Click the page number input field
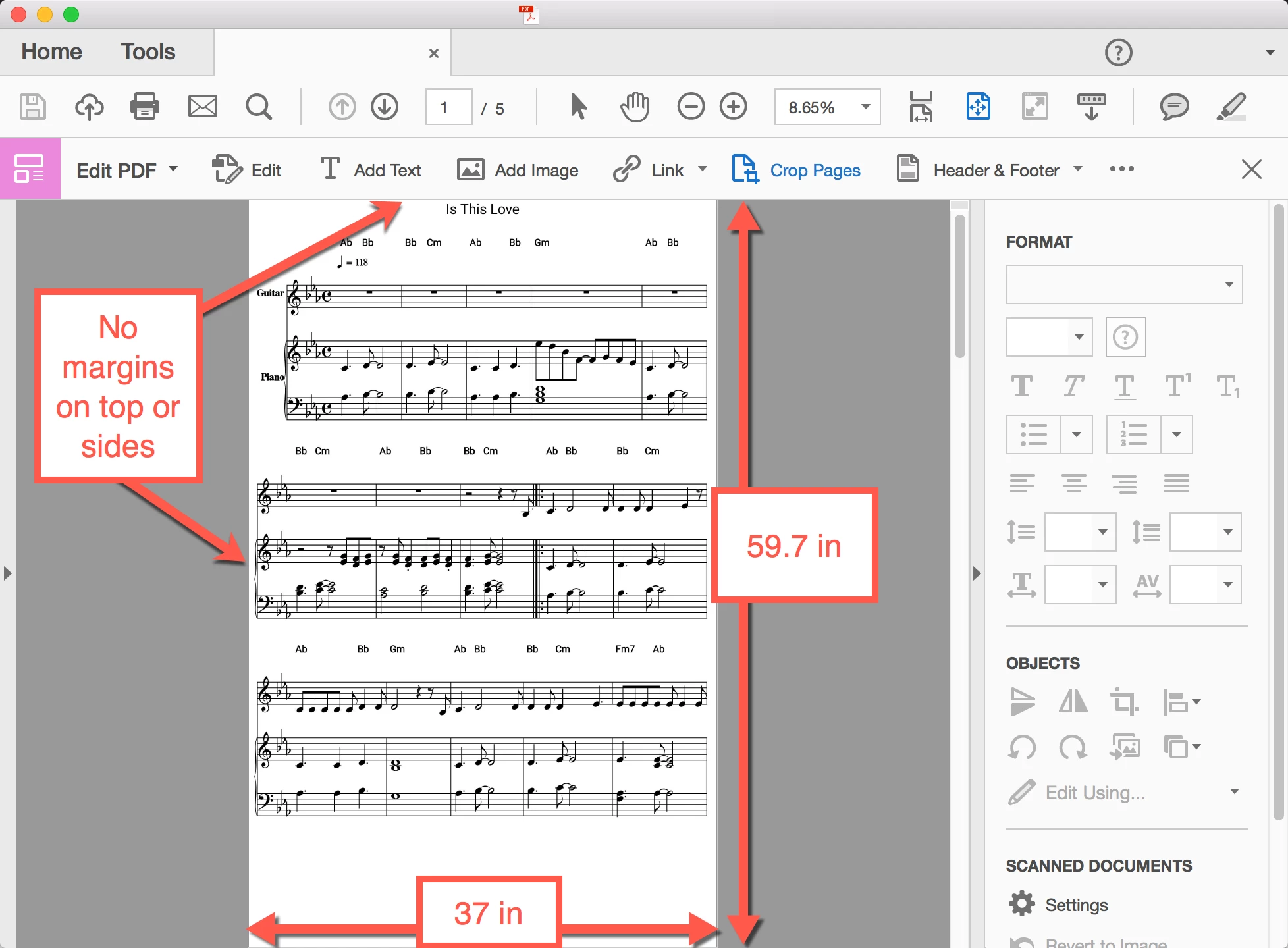1288x948 pixels. [x=448, y=107]
